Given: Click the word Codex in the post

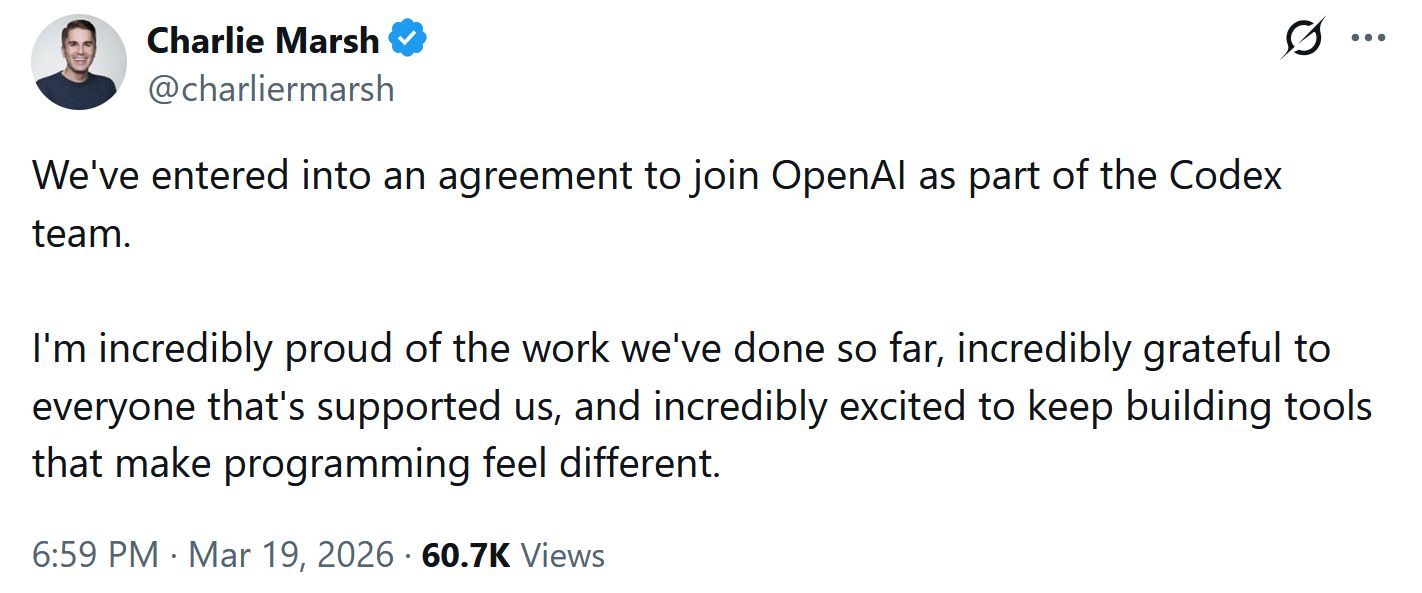Looking at the screenshot, I should (1227, 177).
